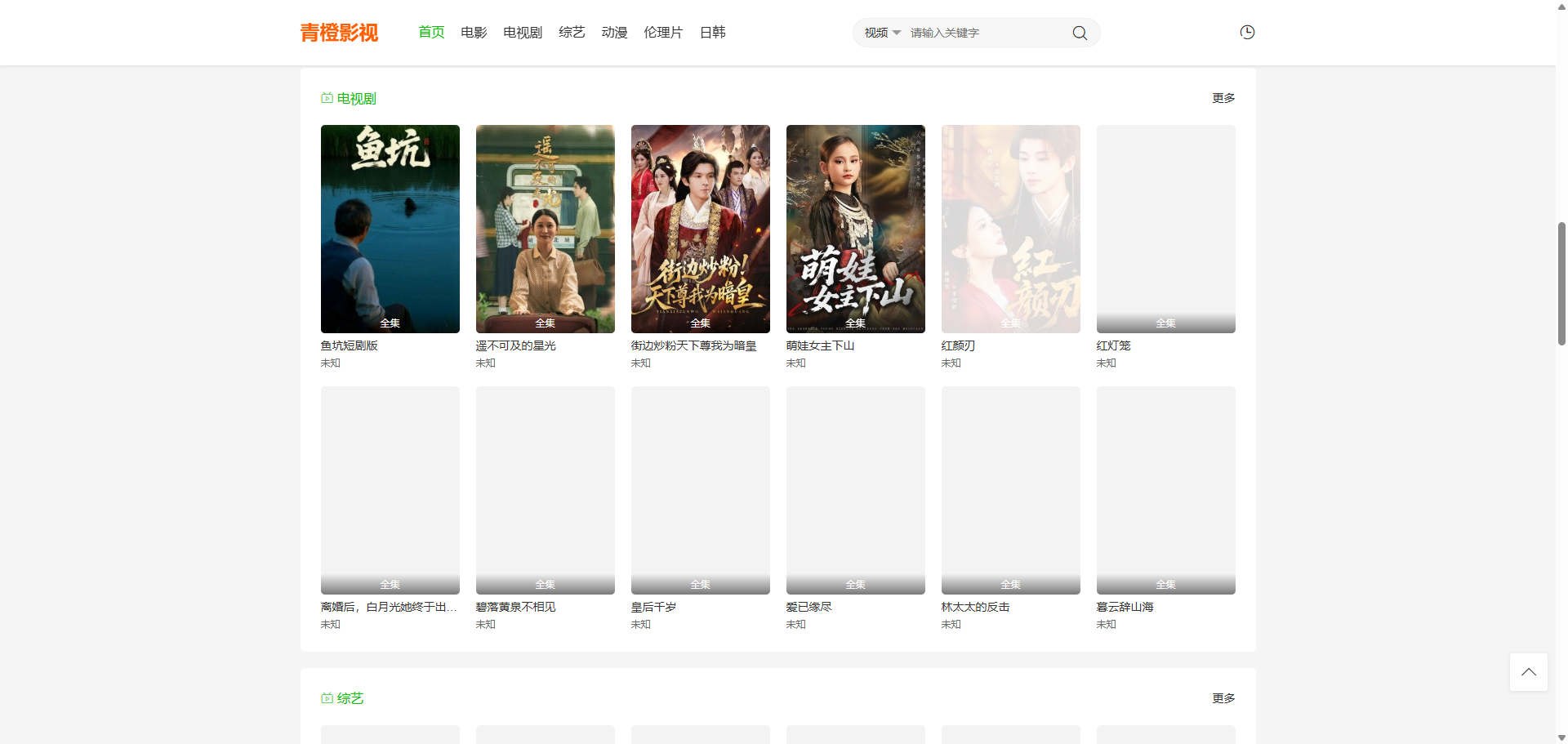Click the 遥不可及的星光 title link
Viewport: 1568px width, 744px height.
coord(515,345)
